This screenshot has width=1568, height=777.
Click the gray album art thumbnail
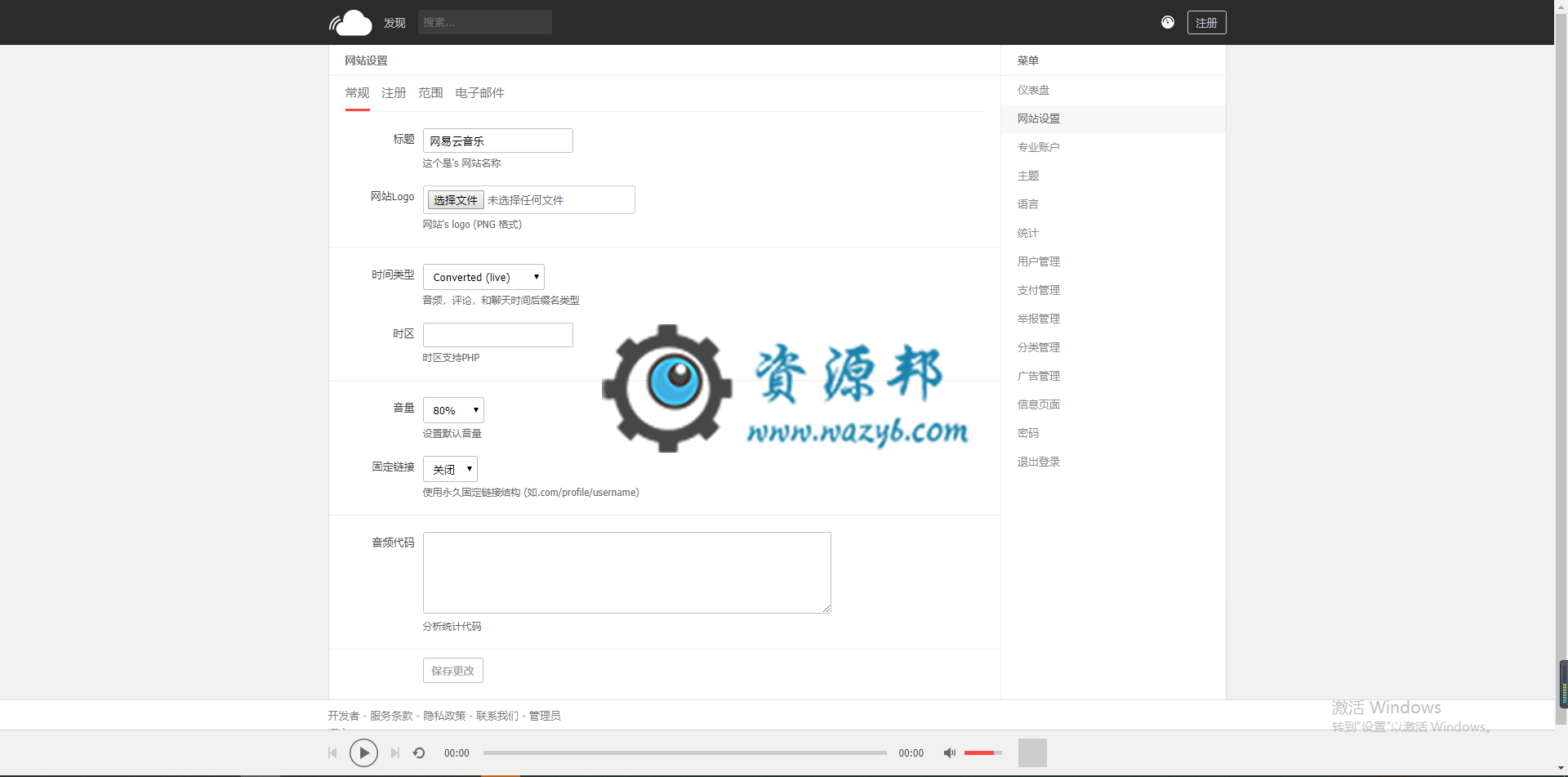click(1032, 752)
